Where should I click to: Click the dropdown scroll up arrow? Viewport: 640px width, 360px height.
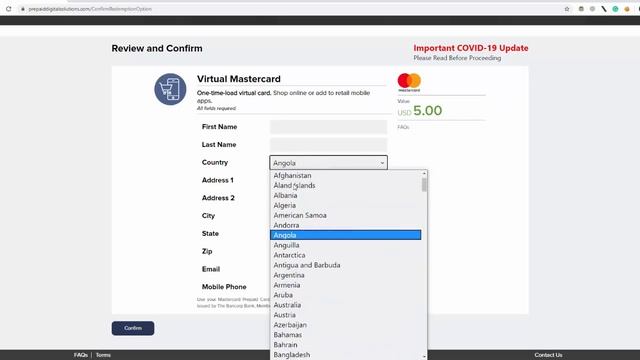coord(424,174)
